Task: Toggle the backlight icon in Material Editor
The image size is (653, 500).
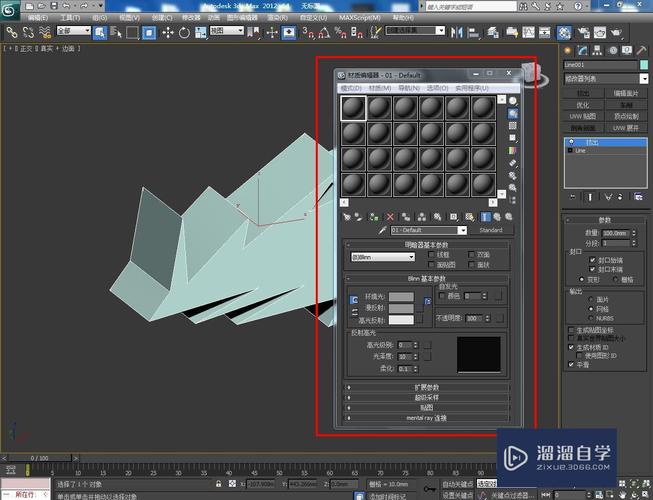Action: coord(513,114)
